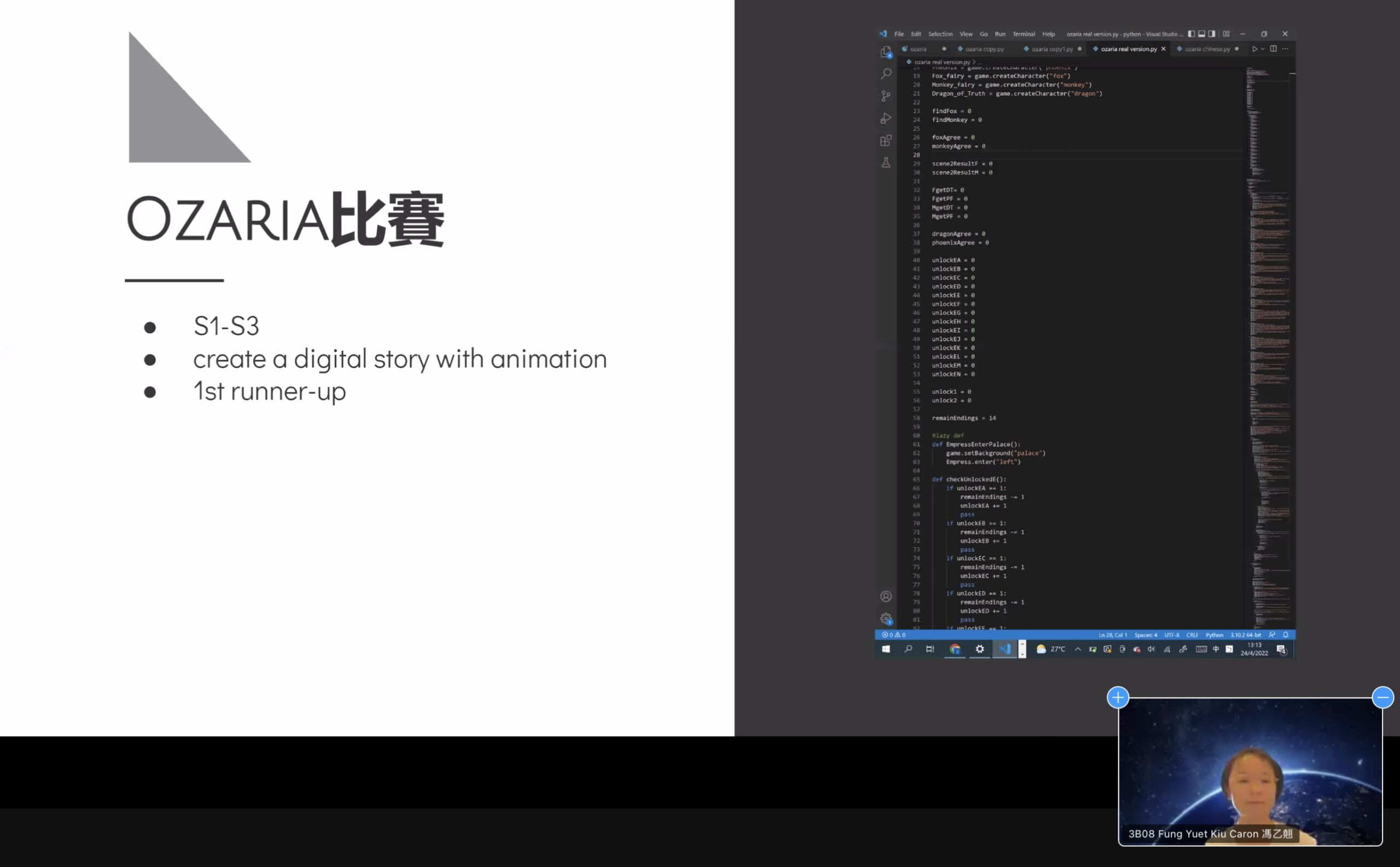Toggle the primary side bar layout button
This screenshot has height=867, width=1400.
1191,34
